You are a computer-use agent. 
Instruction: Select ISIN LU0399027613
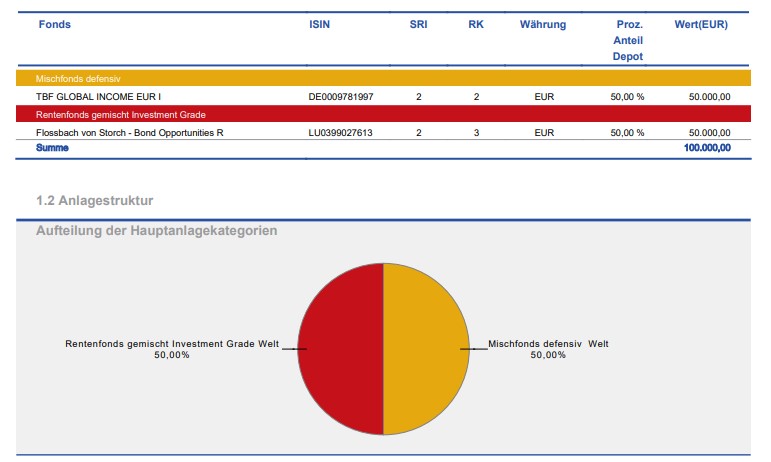(341, 132)
